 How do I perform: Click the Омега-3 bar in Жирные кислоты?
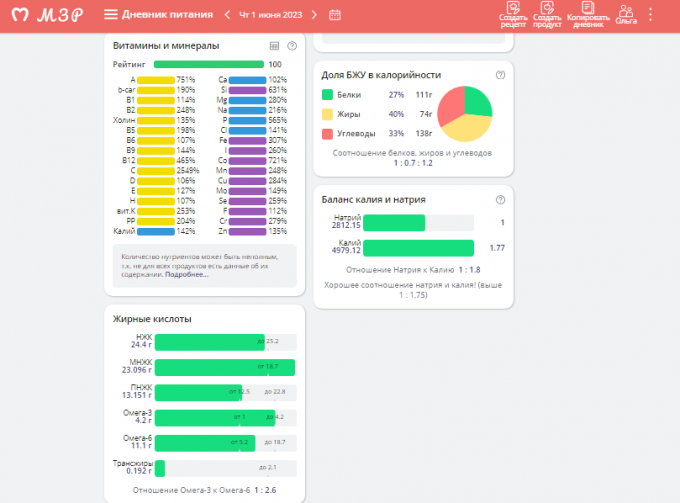coord(210,416)
